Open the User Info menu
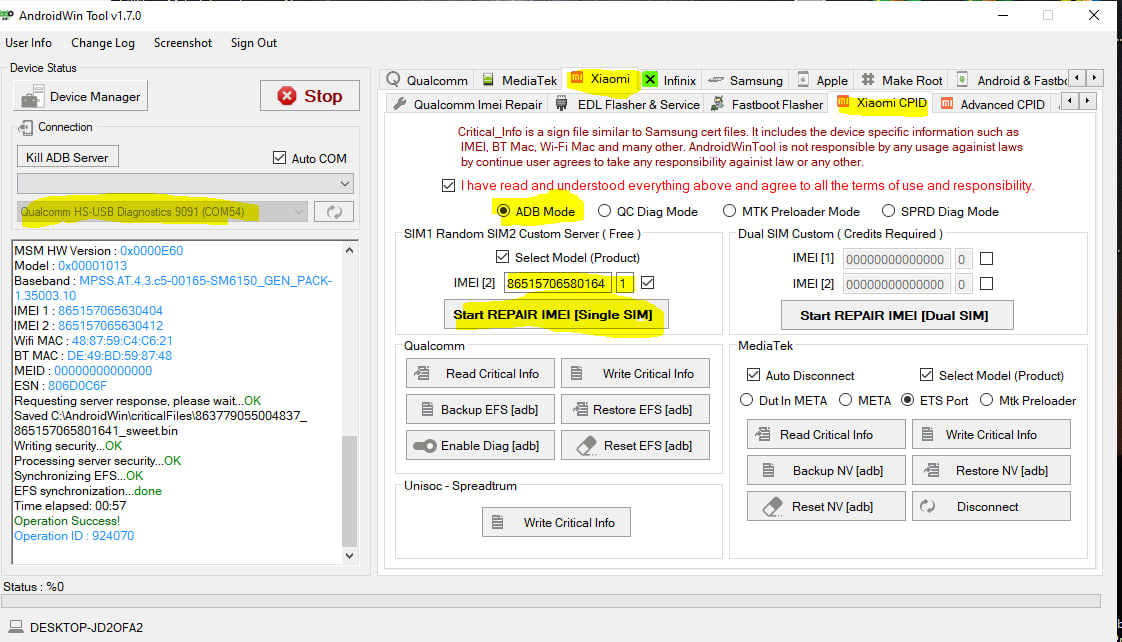The height and width of the screenshot is (642, 1122). coord(29,43)
